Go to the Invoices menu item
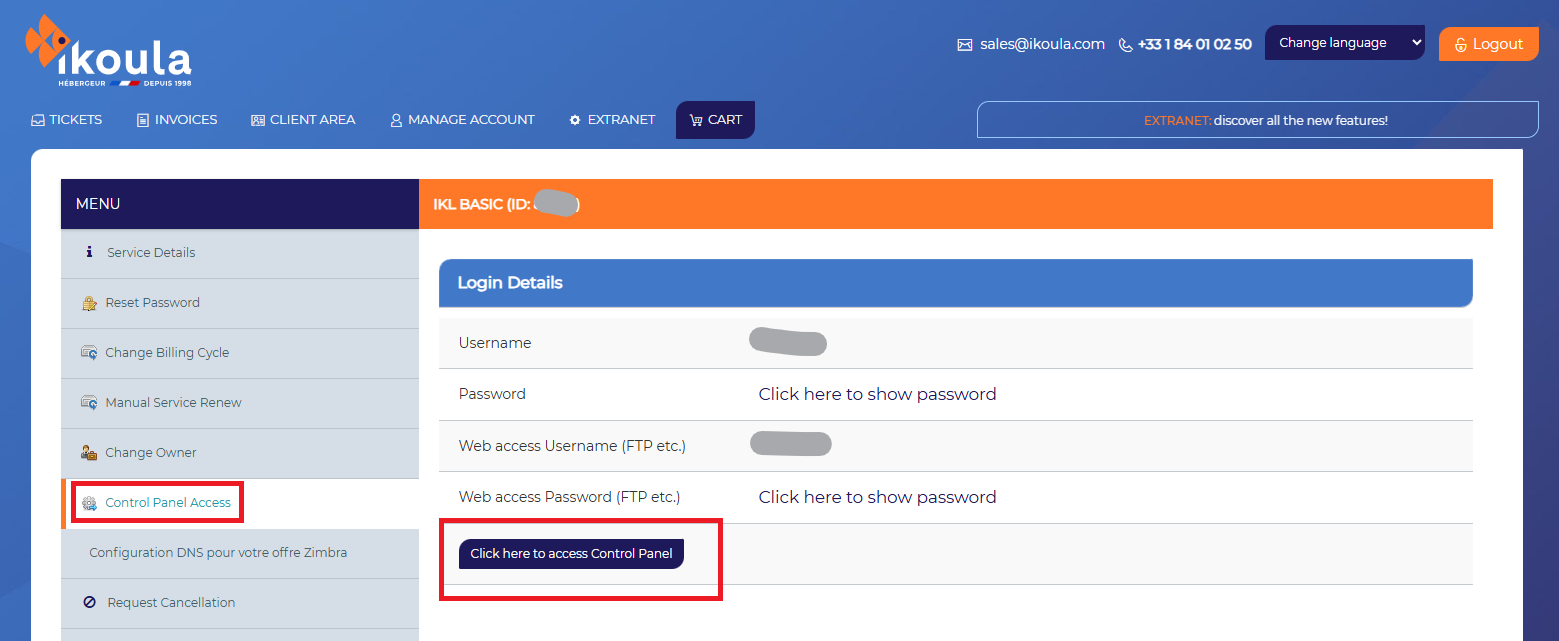The height and width of the screenshot is (641, 1559). pyautogui.click(x=177, y=120)
